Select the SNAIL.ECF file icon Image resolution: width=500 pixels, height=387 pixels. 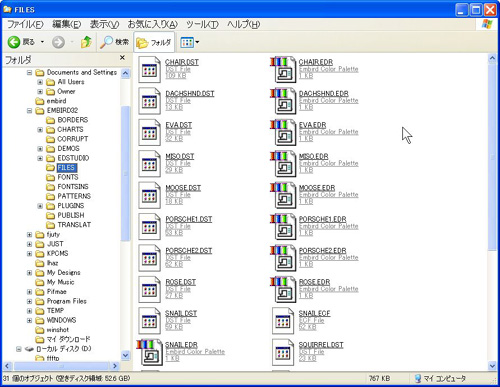[283, 321]
